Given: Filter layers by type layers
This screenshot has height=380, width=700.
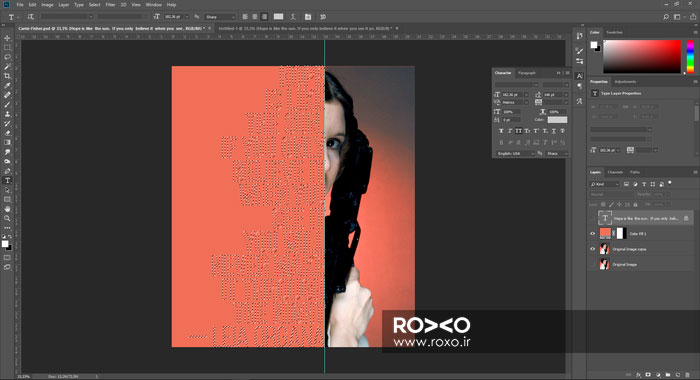Looking at the screenshot, I should point(644,184).
